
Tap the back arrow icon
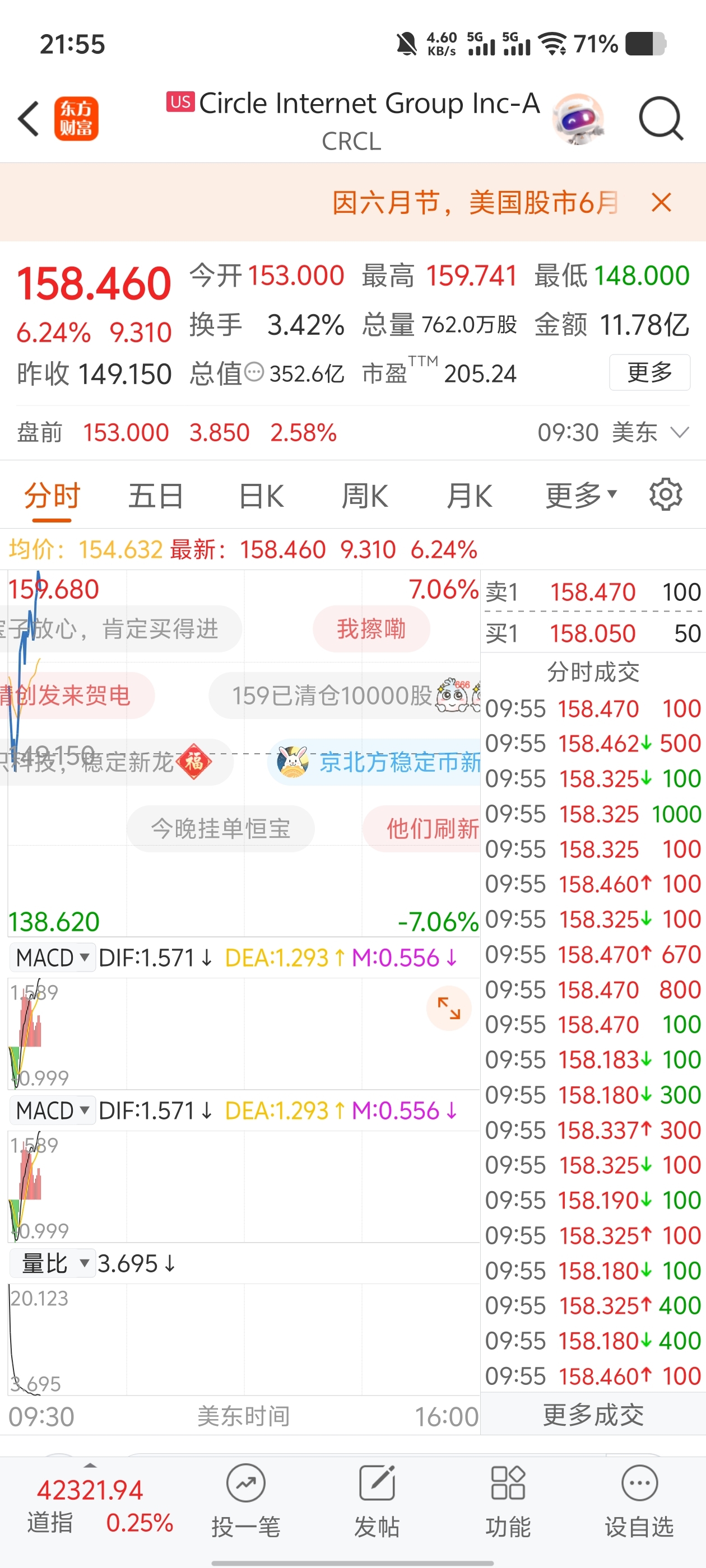coord(29,119)
